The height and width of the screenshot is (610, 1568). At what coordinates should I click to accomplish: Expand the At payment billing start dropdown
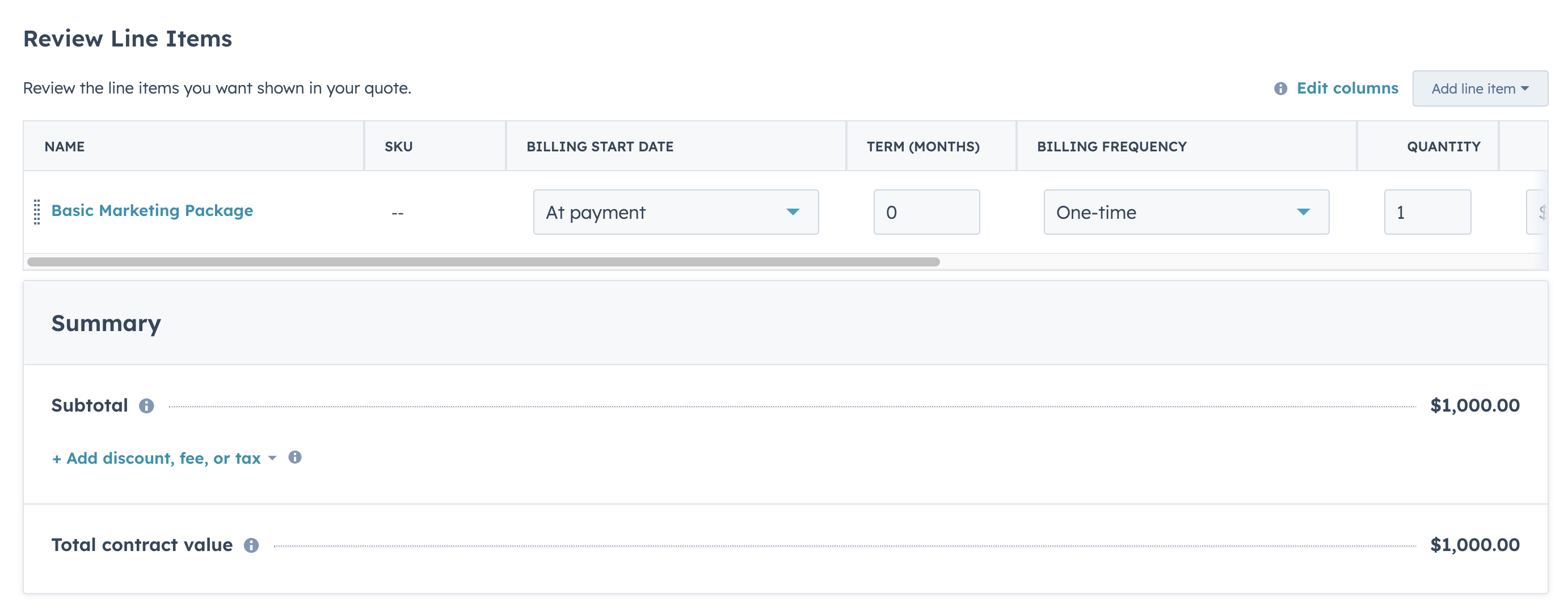[x=675, y=212]
